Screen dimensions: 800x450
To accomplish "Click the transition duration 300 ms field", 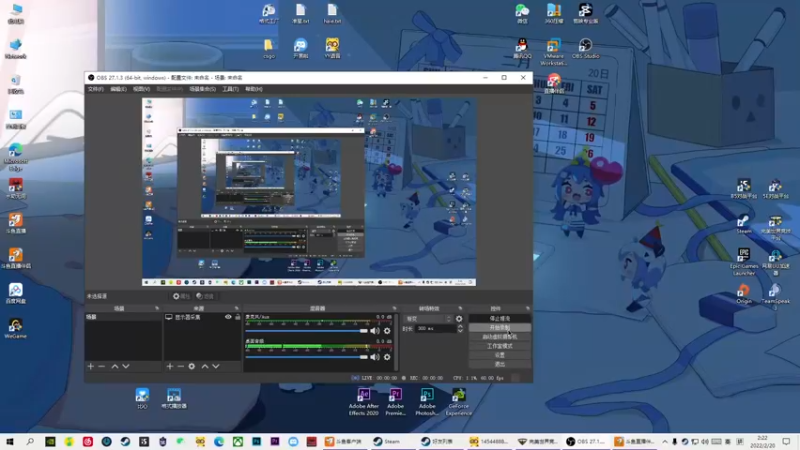I will tap(435, 329).
